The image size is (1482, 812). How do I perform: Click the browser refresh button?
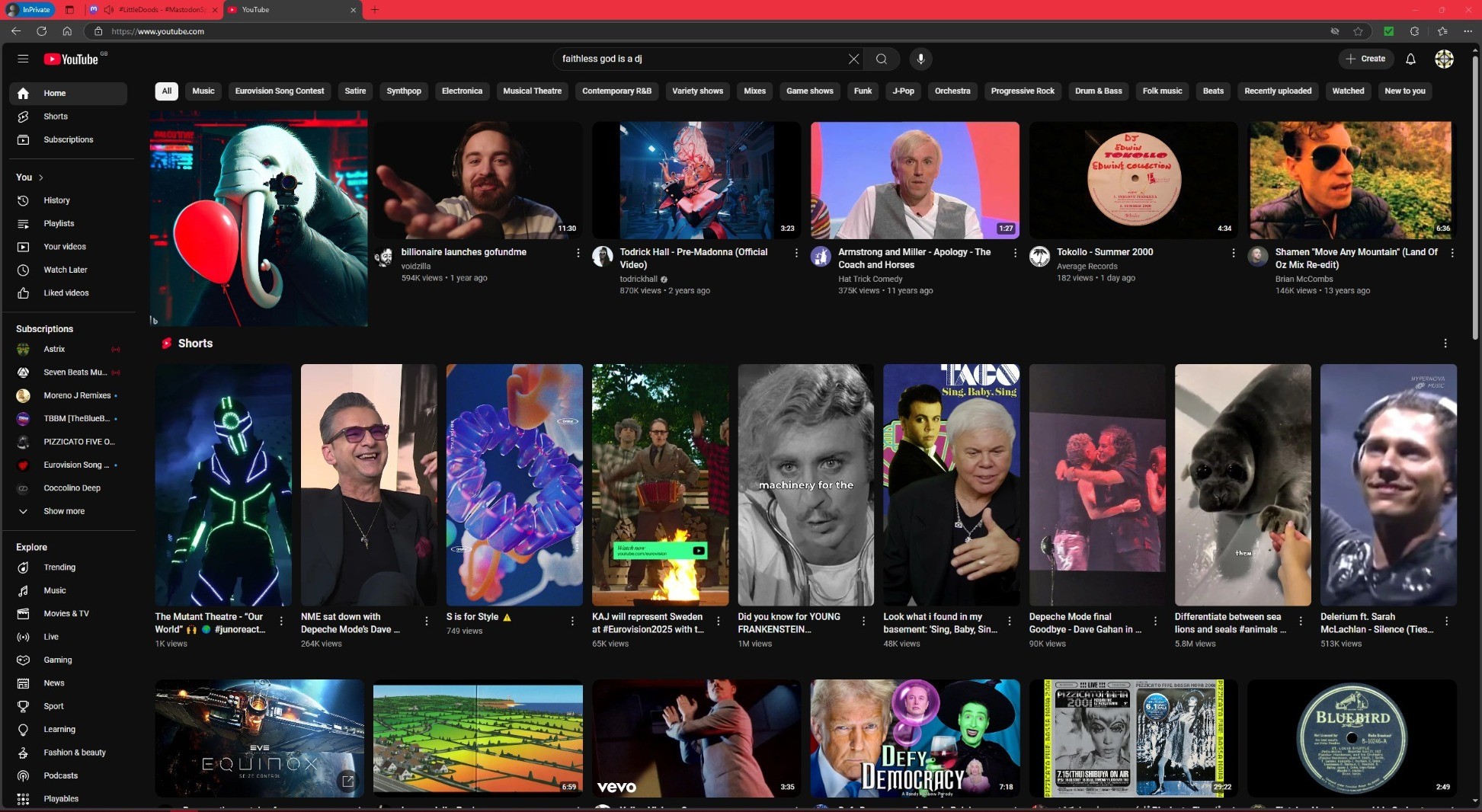point(42,31)
